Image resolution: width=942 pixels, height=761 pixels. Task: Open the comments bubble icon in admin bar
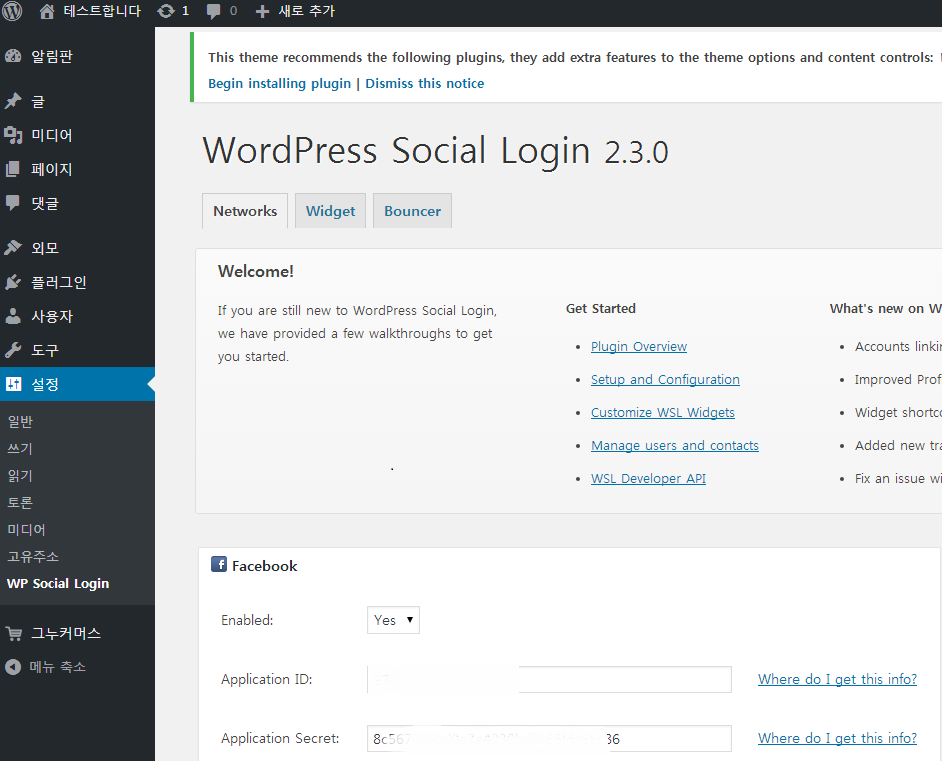pos(214,11)
